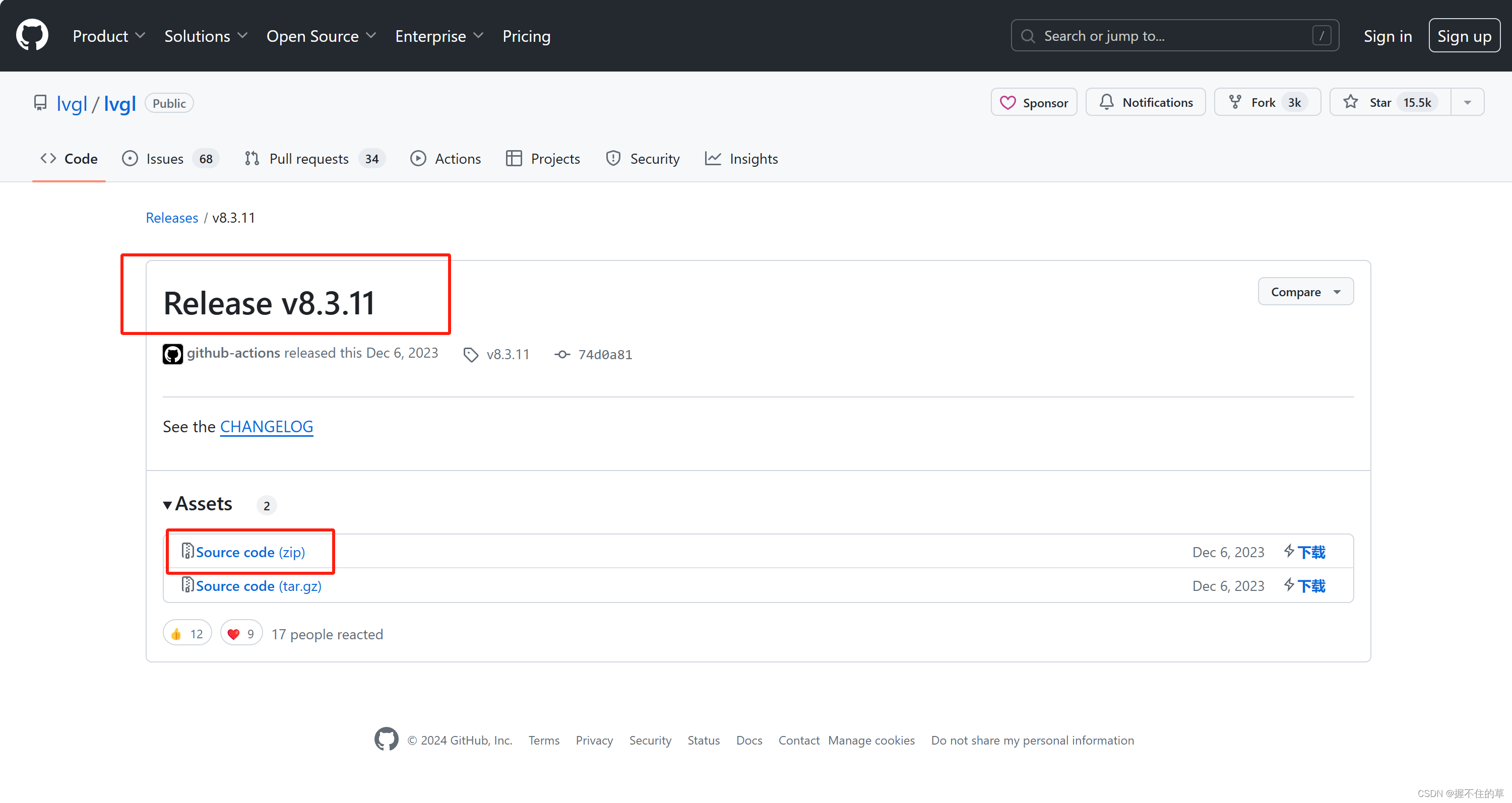The image size is (1512, 803).
Task: Click the repository book icon
Action: tap(40, 103)
